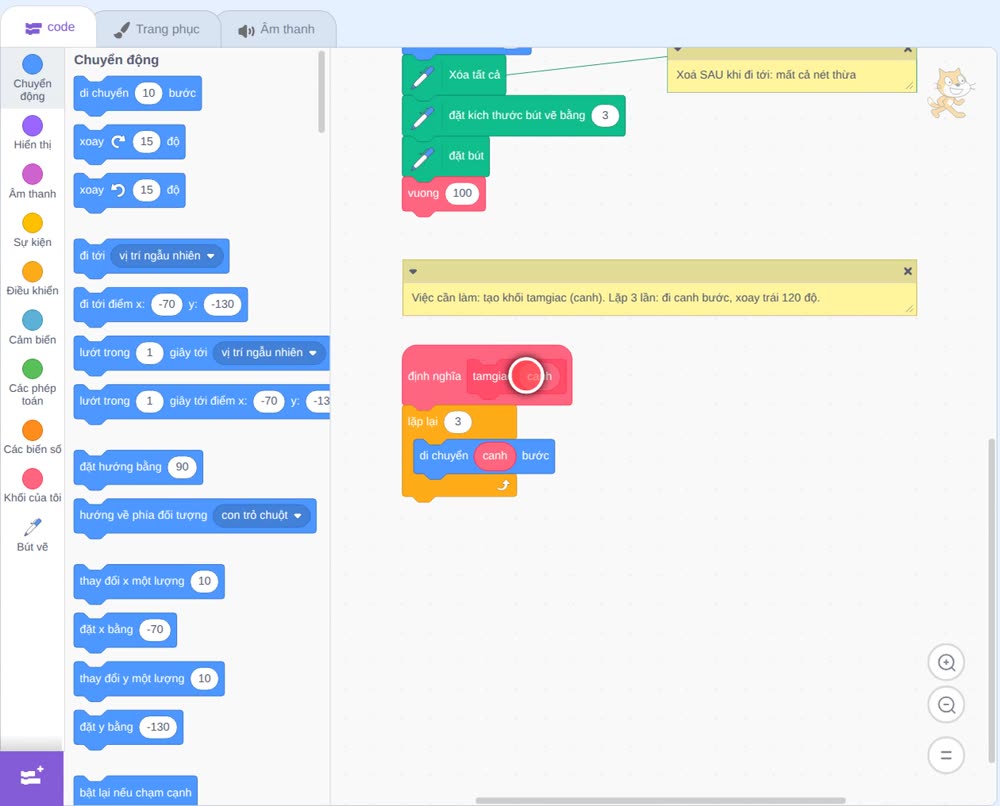Collapse the 'Việc cần làm' comment
This screenshot has width=1000, height=806.
pos(413,272)
